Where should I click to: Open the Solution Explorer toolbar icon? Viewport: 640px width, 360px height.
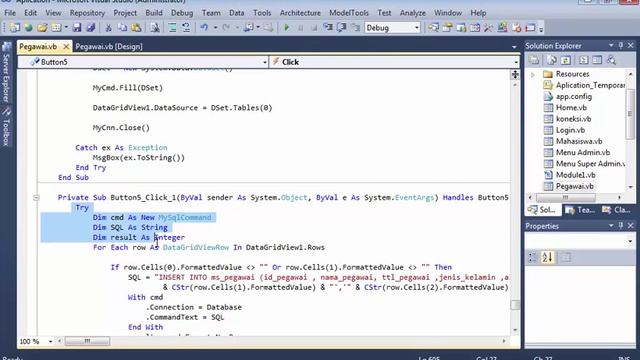(x=433, y=28)
